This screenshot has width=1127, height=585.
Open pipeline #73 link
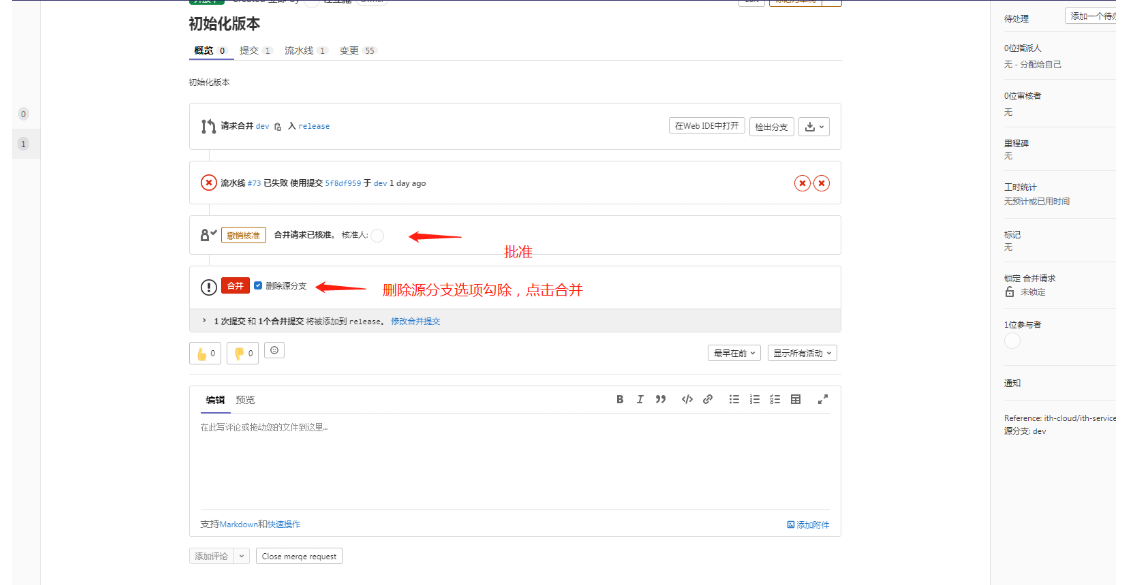(254, 183)
